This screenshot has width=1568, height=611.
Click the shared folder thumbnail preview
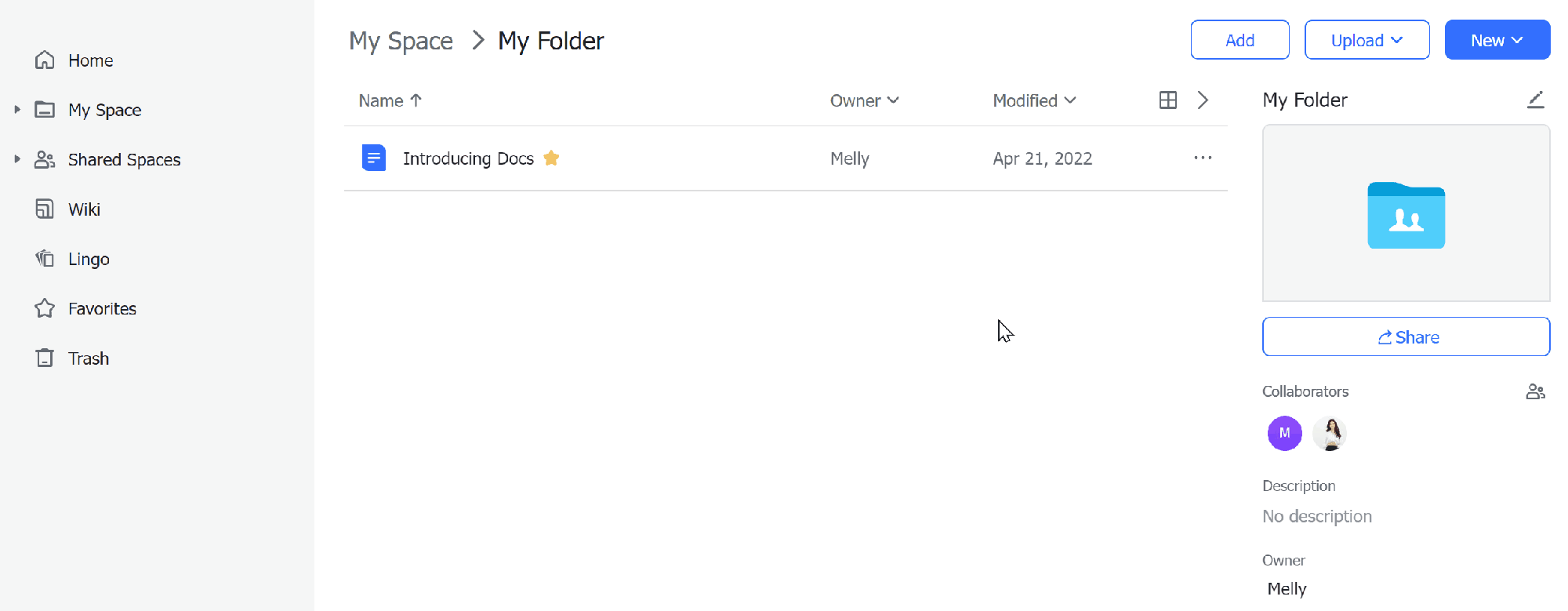tap(1406, 214)
